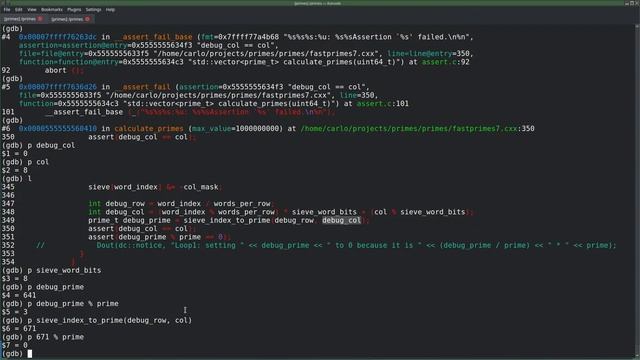Click 'max_value=1000000000' in frame #6
Screen dimensions: 640x360
236,129
